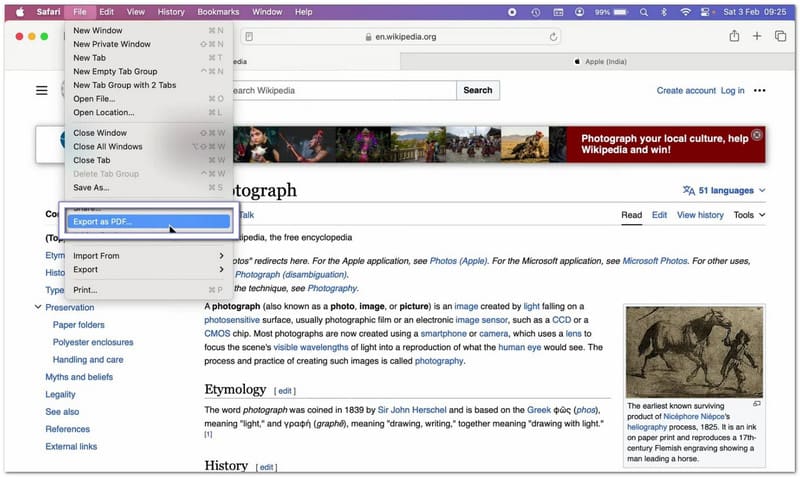Screen dimensions: 800x477
Task: Open Time Machine clock icon in menu bar
Action: [536, 12]
